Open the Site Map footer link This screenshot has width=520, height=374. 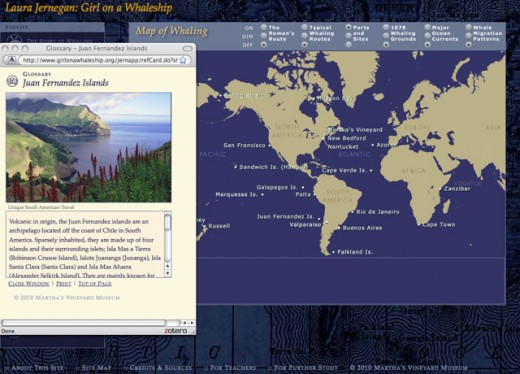(96, 368)
